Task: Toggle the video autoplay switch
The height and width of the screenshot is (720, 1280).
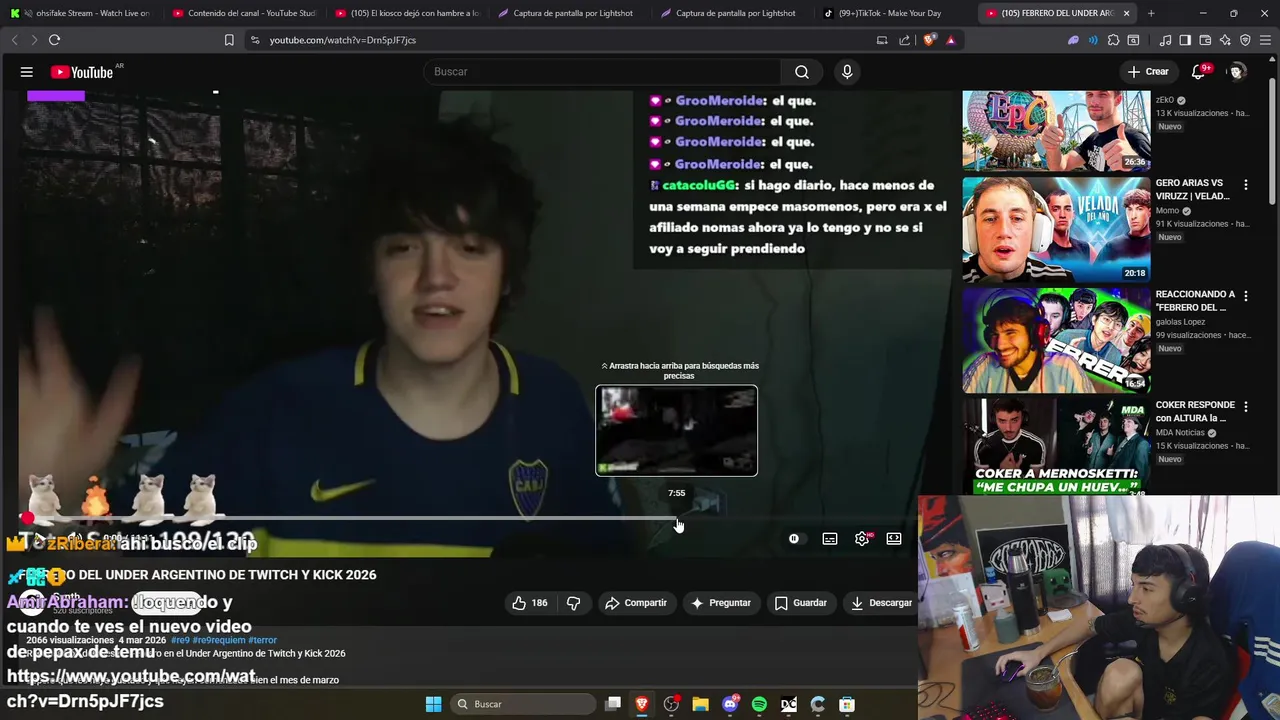Action: [794, 539]
